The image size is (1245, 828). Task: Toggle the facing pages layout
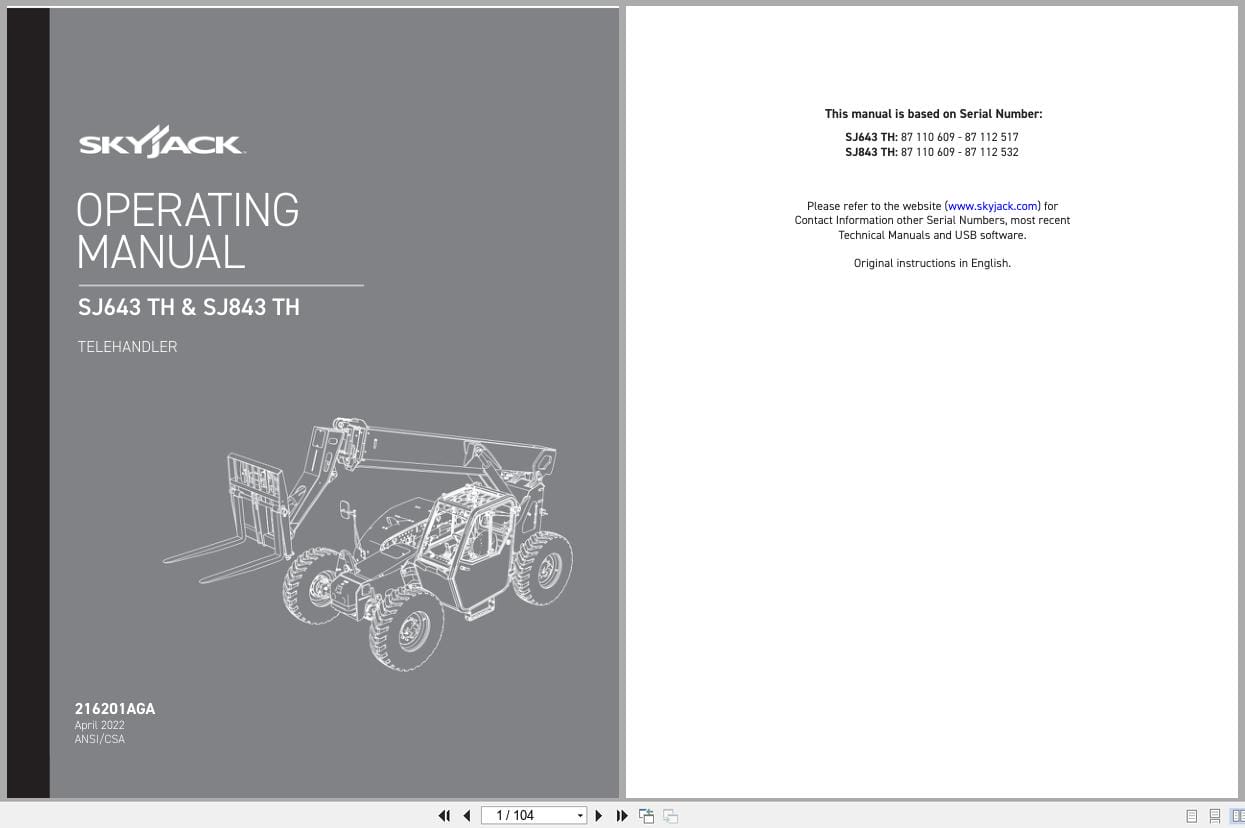pos(1239,816)
